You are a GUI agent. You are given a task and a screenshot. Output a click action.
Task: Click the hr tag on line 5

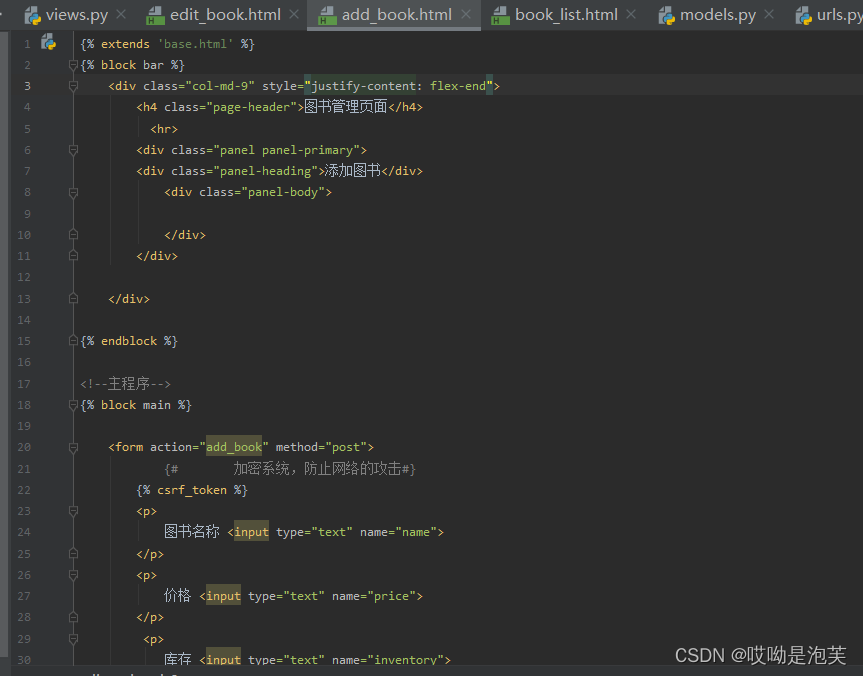164,129
